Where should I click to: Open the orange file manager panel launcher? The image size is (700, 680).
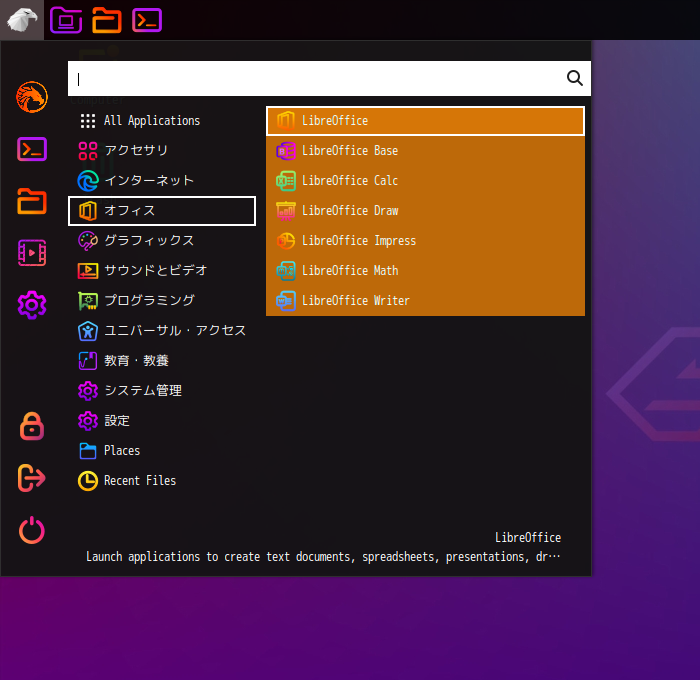coord(107,20)
